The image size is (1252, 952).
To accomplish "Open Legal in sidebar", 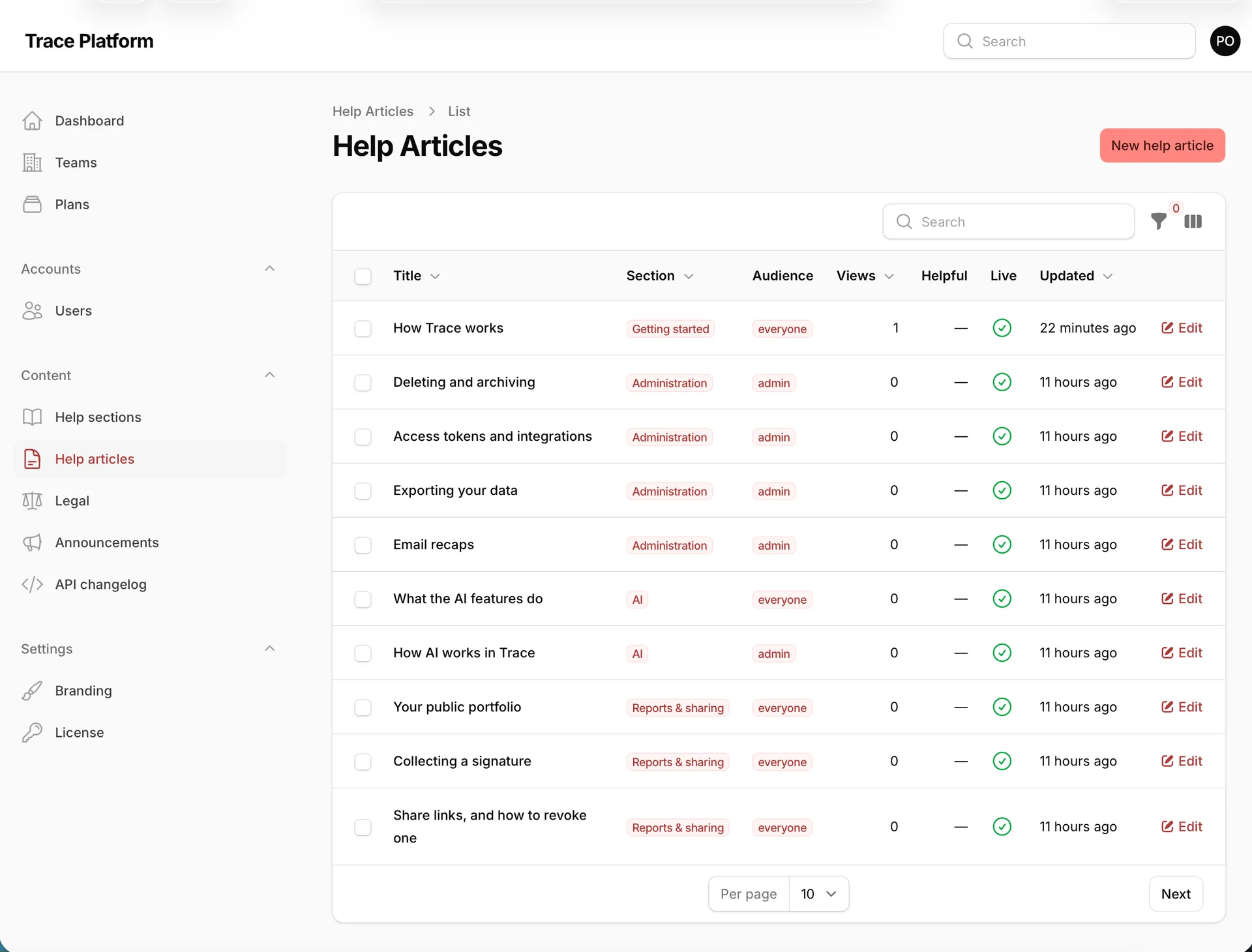I will click(x=150, y=500).
